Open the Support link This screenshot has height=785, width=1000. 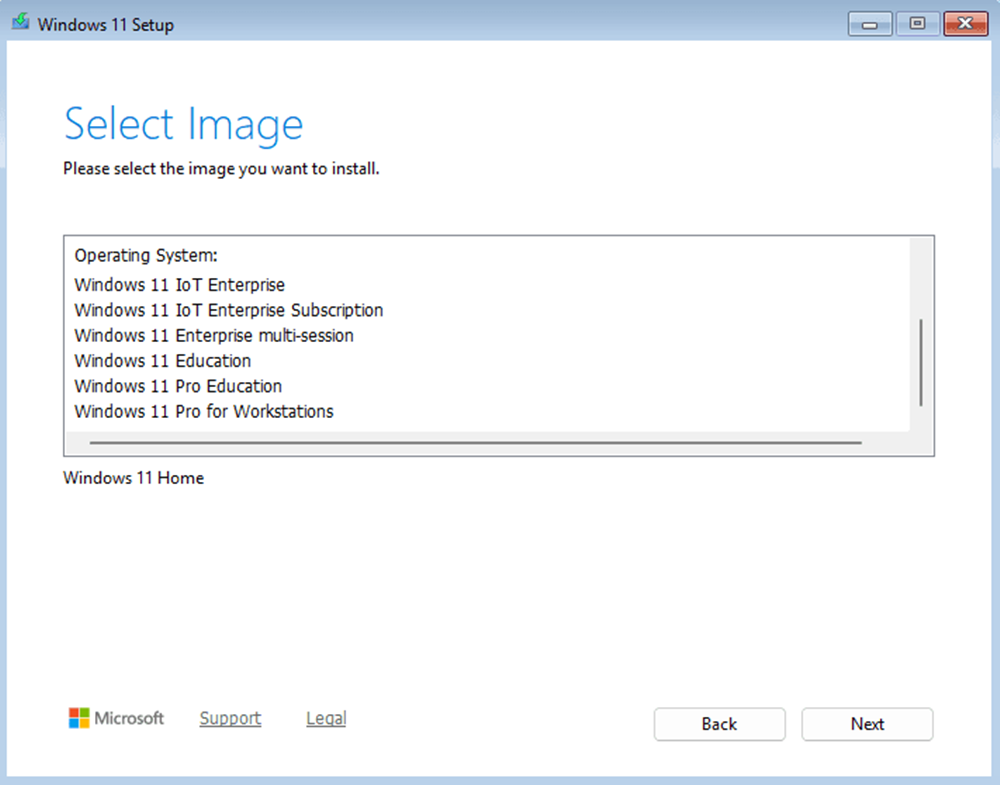[230, 718]
